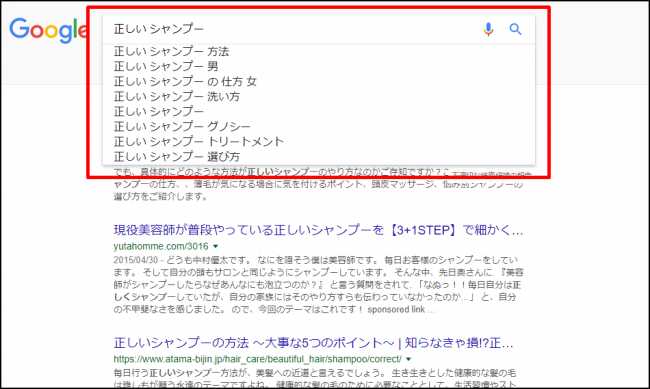Expand dropdown arrow next to yutahomme.com/3016
The height and width of the screenshot is (389, 650).
[216, 246]
